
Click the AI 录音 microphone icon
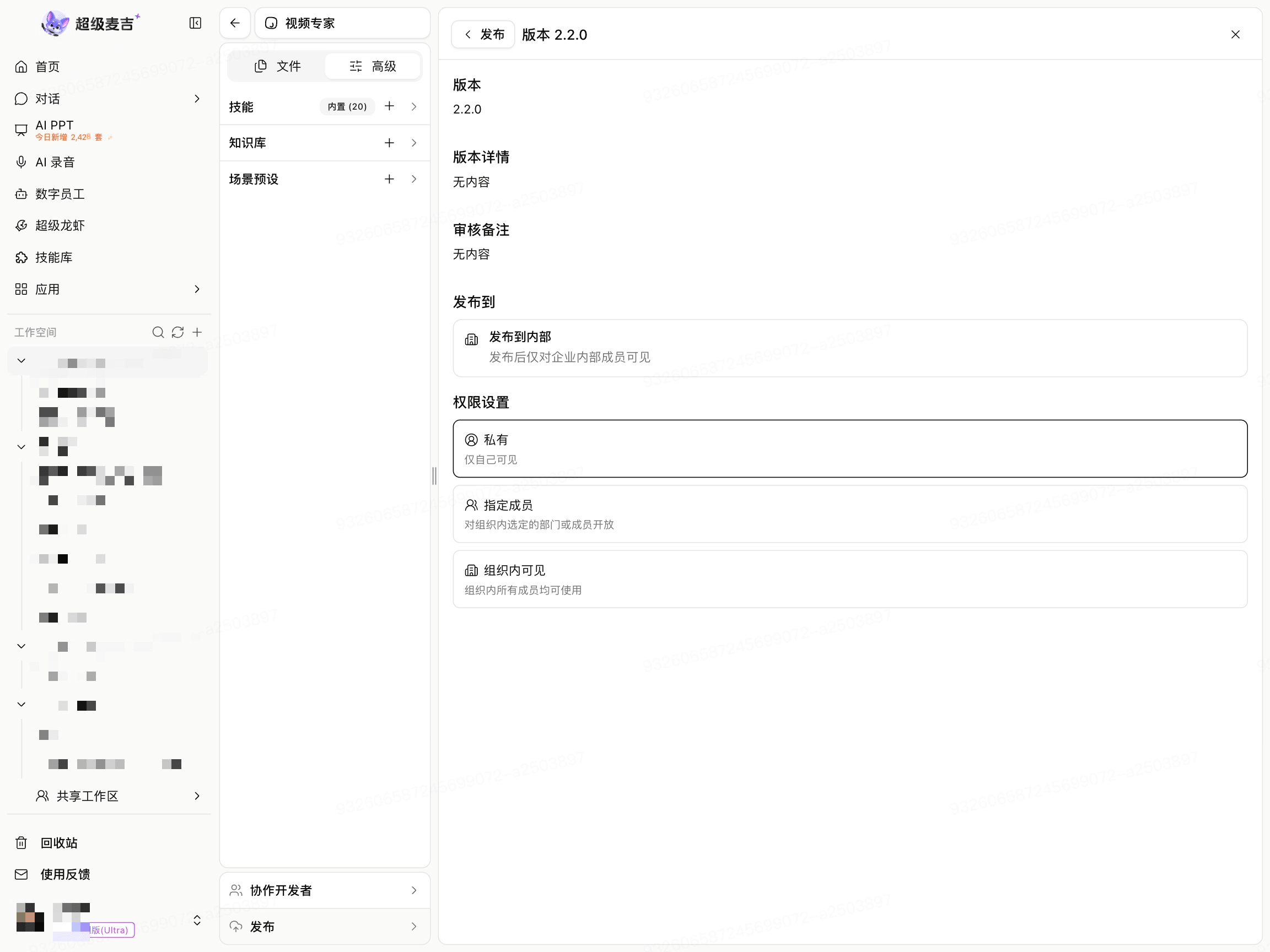click(21, 162)
